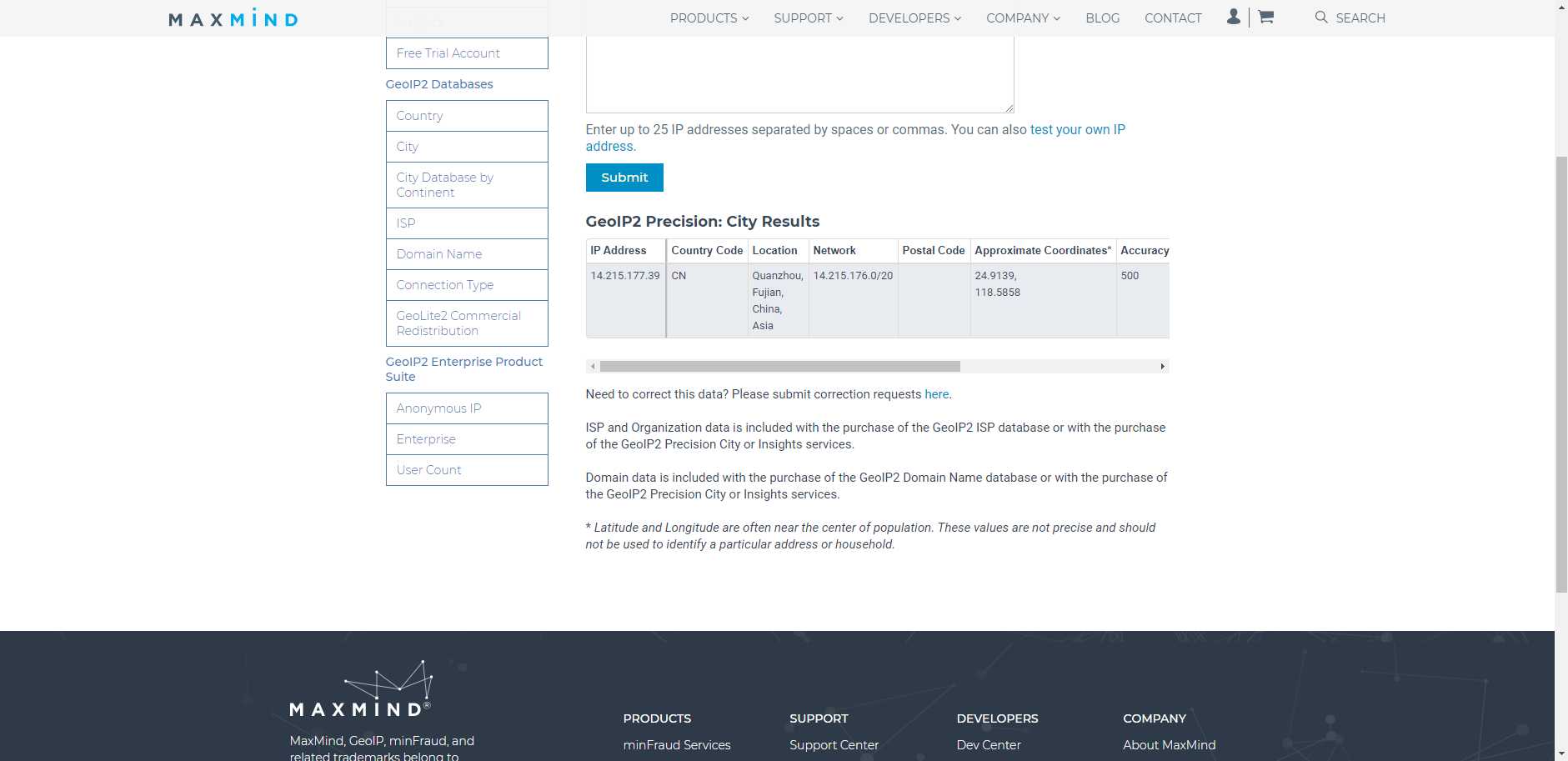
Task: Open Free Trial Account sidebar item
Action: click(467, 53)
